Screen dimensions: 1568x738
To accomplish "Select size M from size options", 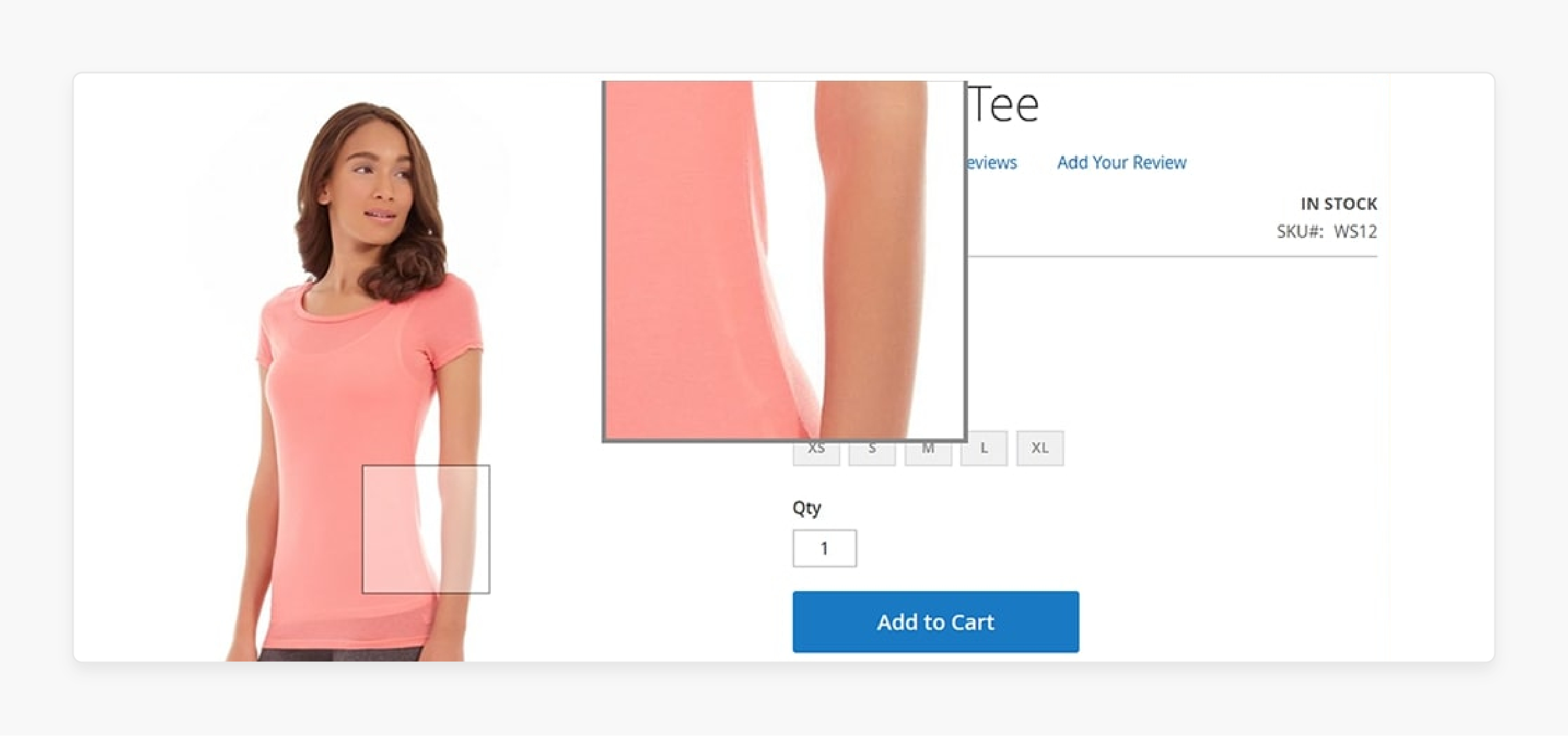I will tap(929, 447).
